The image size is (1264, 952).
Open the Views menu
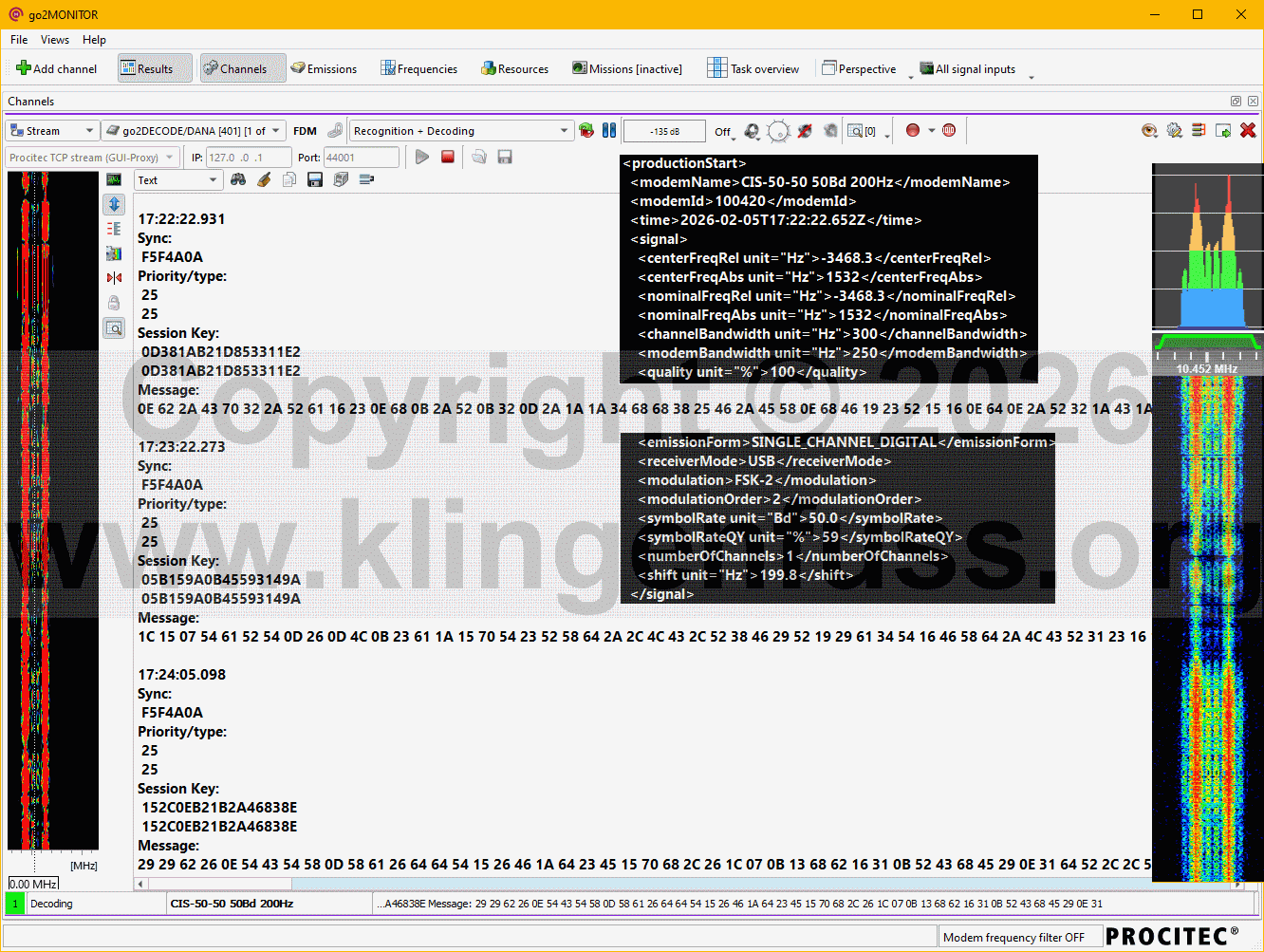pos(54,40)
